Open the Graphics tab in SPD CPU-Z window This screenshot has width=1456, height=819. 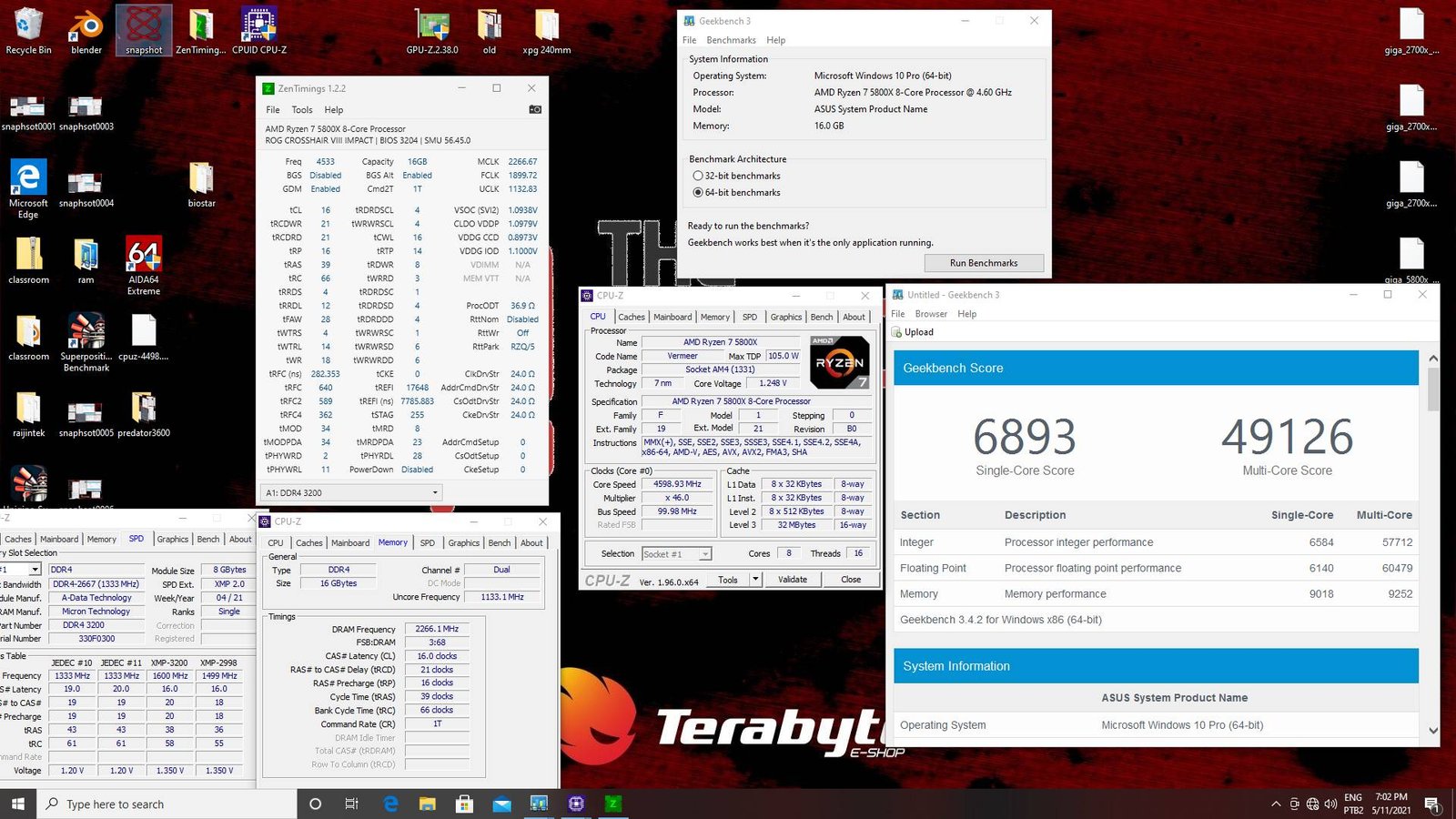[x=173, y=539]
